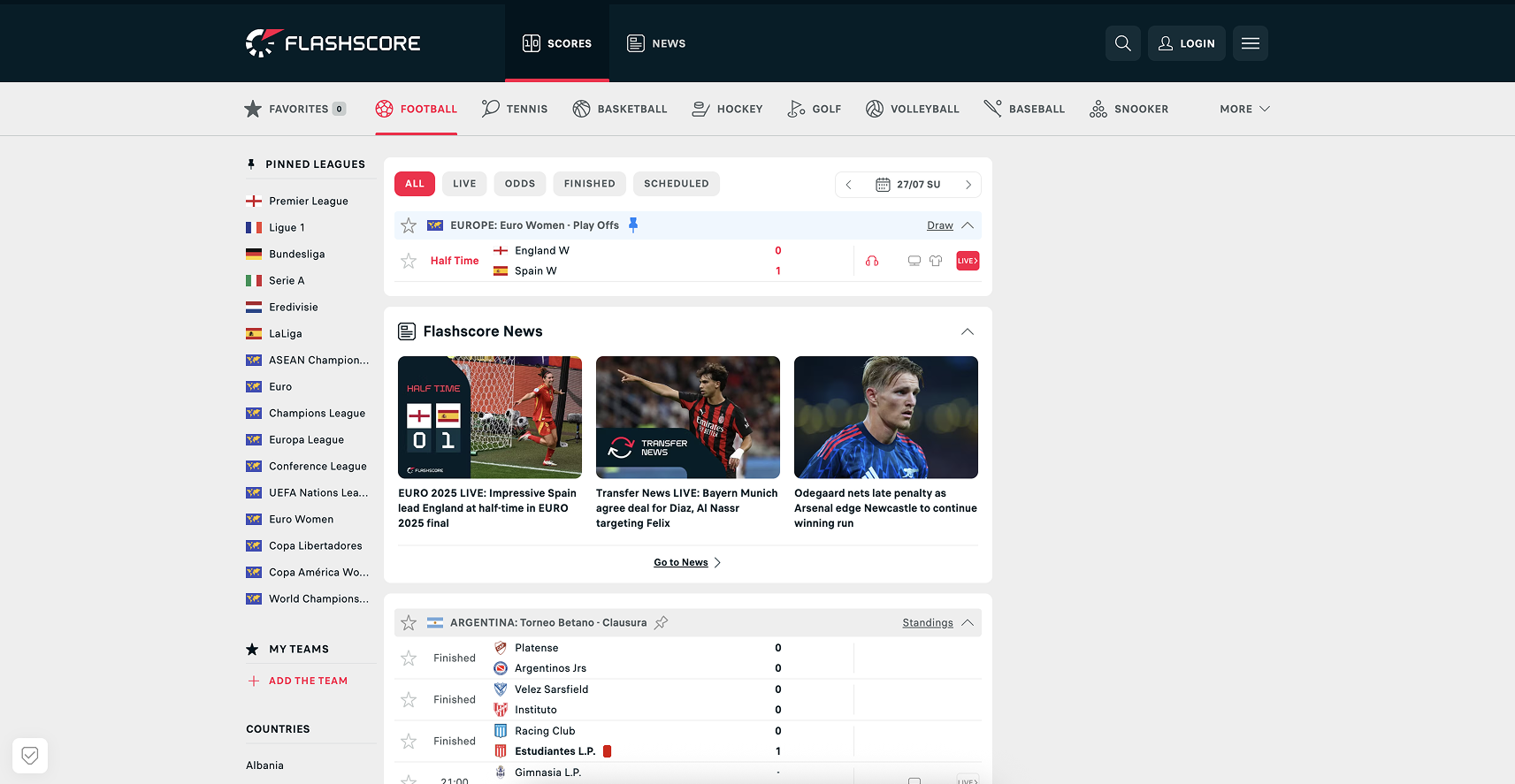Star the Euro Women Play Offs league

(409, 225)
